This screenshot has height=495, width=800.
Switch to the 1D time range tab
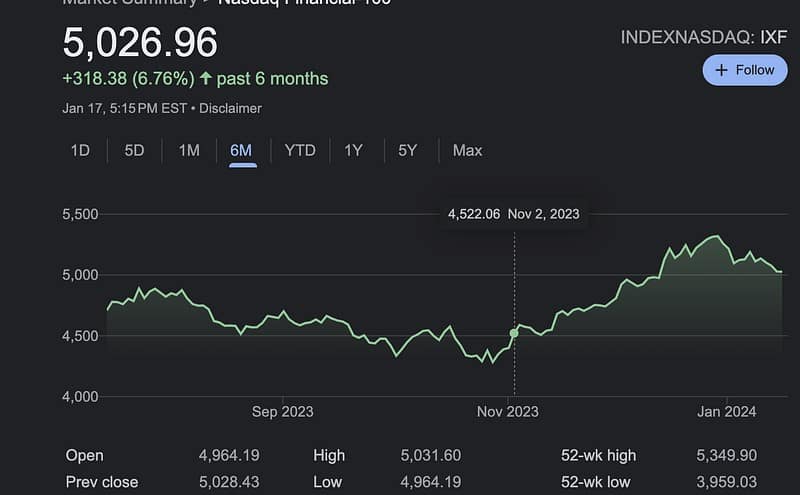pyautogui.click(x=80, y=151)
